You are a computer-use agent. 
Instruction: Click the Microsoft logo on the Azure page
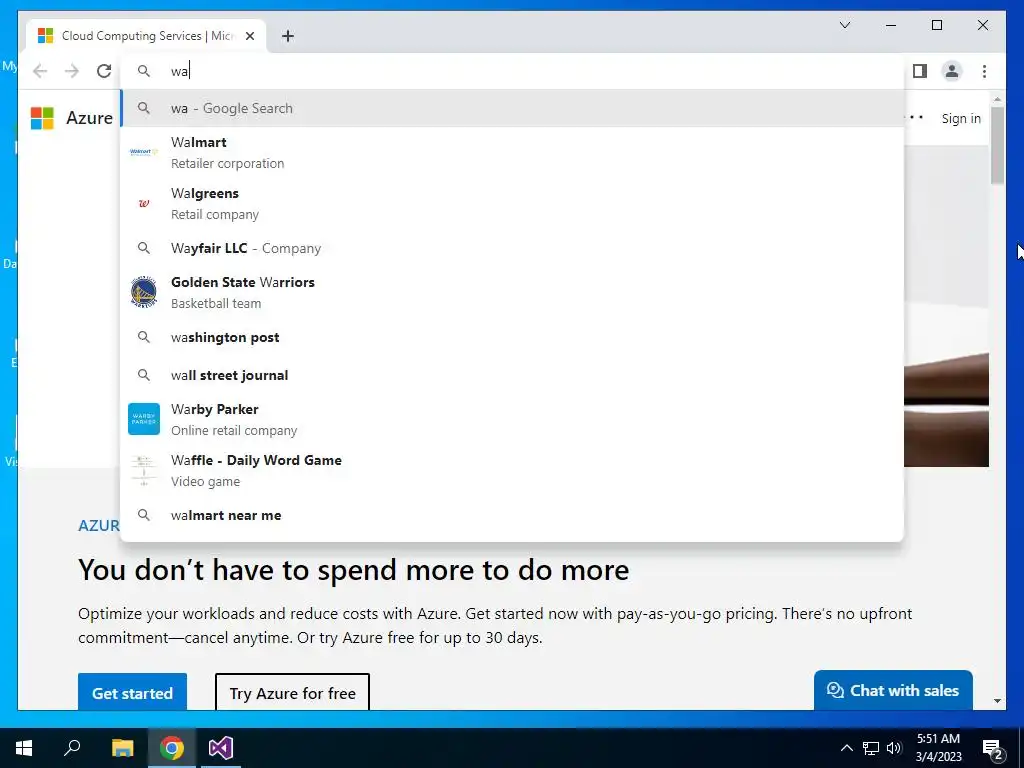coord(42,118)
